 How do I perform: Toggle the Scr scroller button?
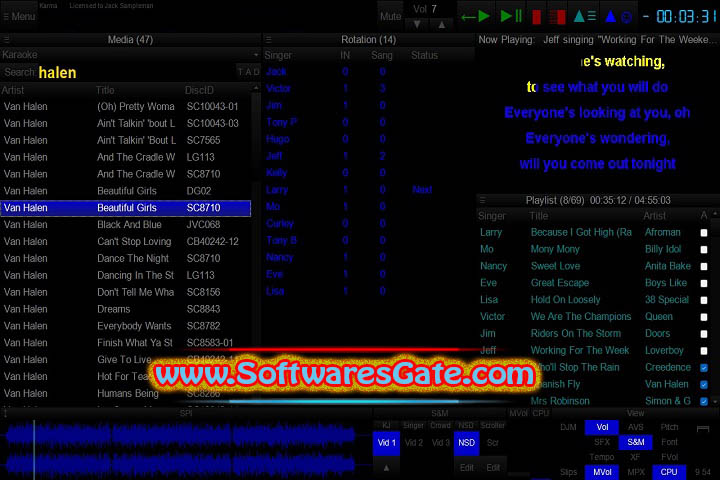click(x=493, y=443)
